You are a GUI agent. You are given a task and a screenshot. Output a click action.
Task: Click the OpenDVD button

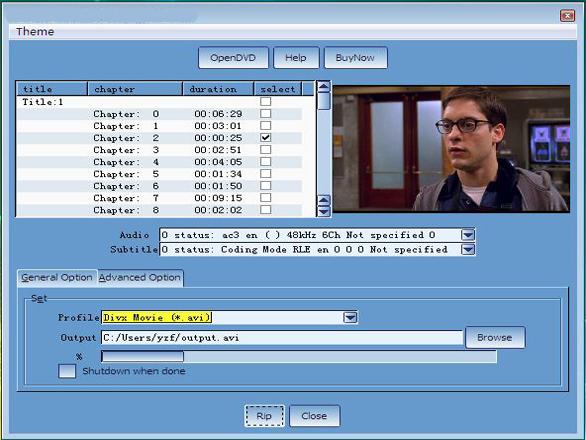(x=233, y=58)
